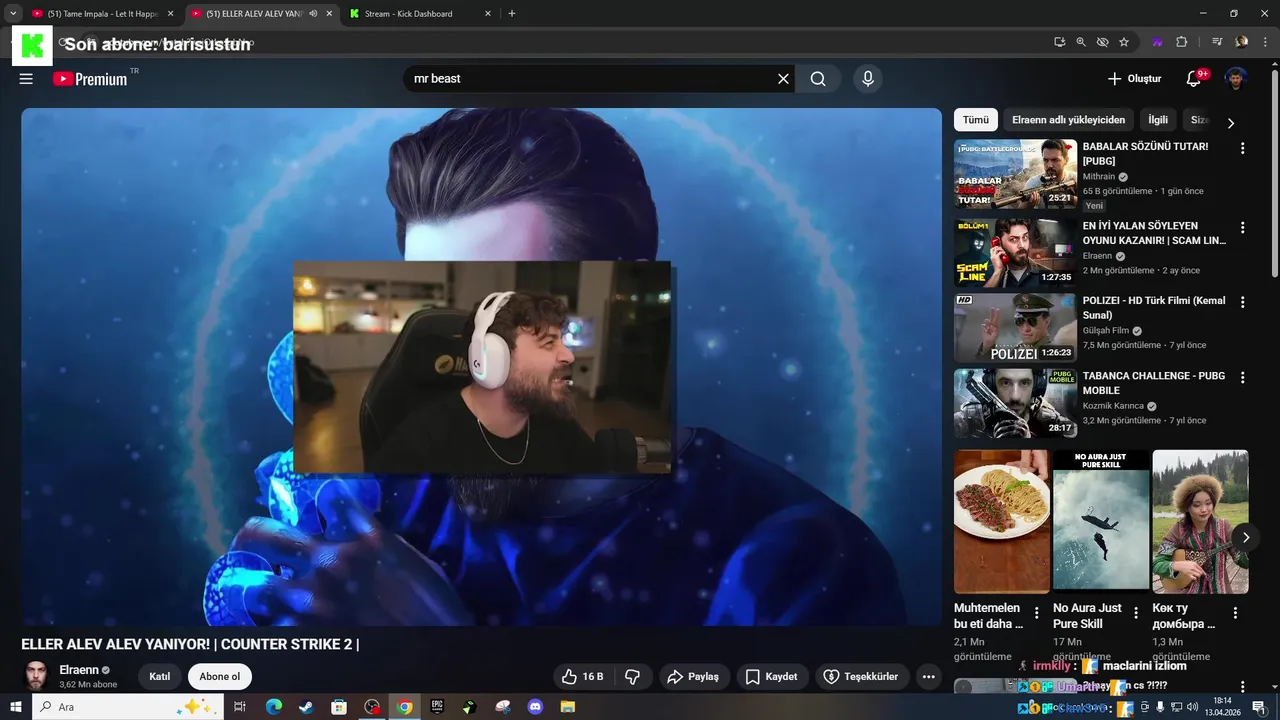Toggle the tracking-protection eye icon
The height and width of the screenshot is (720, 1280).
click(1102, 42)
